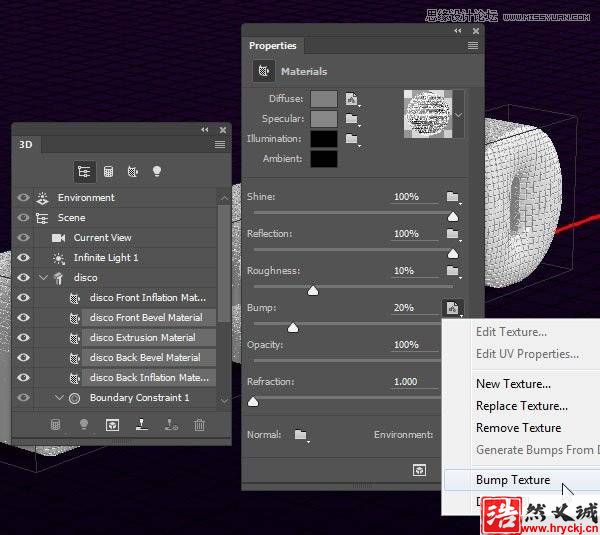The width and height of the screenshot is (600, 535).
Task: Open Illumination color swatch
Action: (x=324, y=139)
